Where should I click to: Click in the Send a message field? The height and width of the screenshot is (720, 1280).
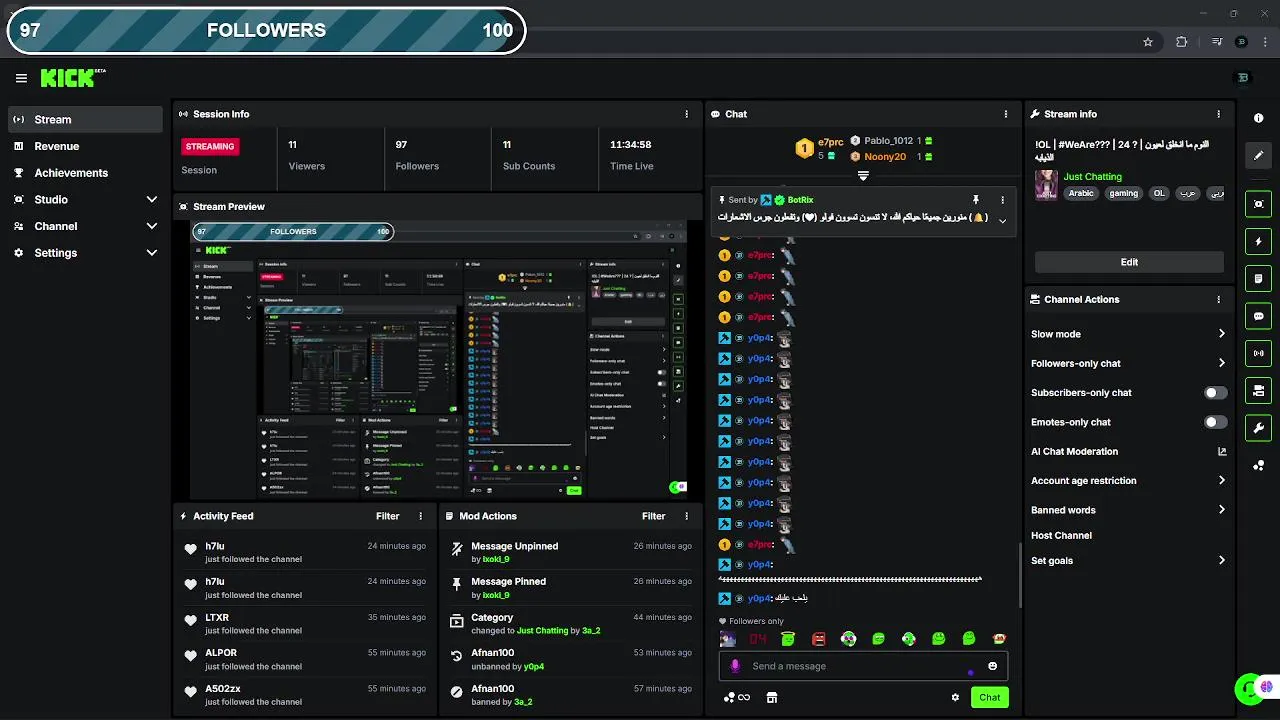coord(863,666)
